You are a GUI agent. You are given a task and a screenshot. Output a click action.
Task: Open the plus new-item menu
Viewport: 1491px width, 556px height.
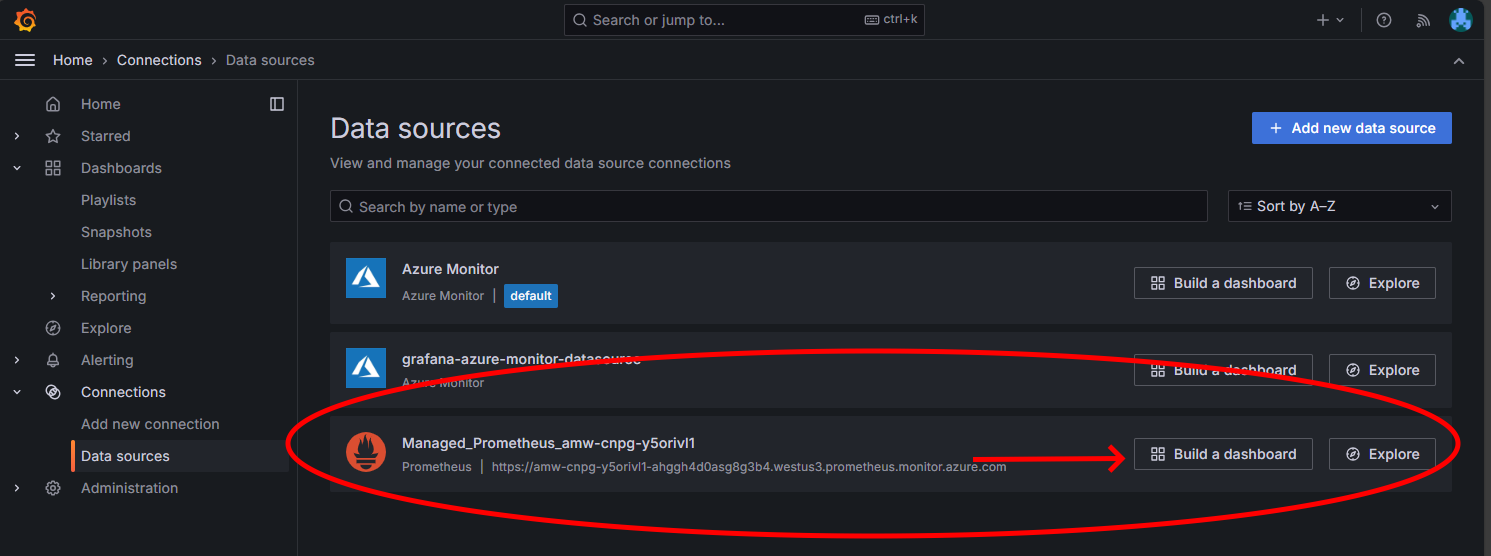click(1331, 20)
